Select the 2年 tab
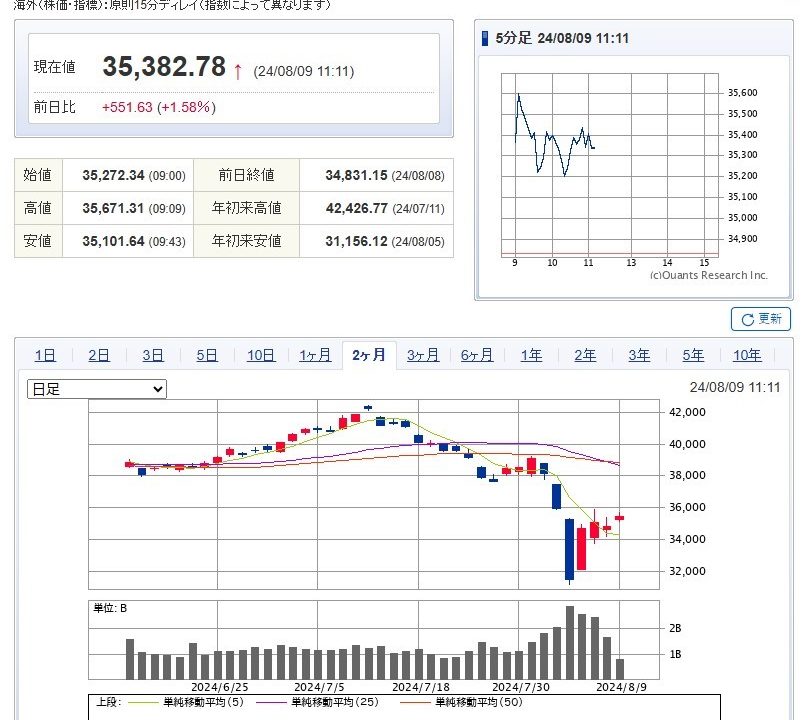Image resolution: width=804 pixels, height=720 pixels. click(585, 355)
